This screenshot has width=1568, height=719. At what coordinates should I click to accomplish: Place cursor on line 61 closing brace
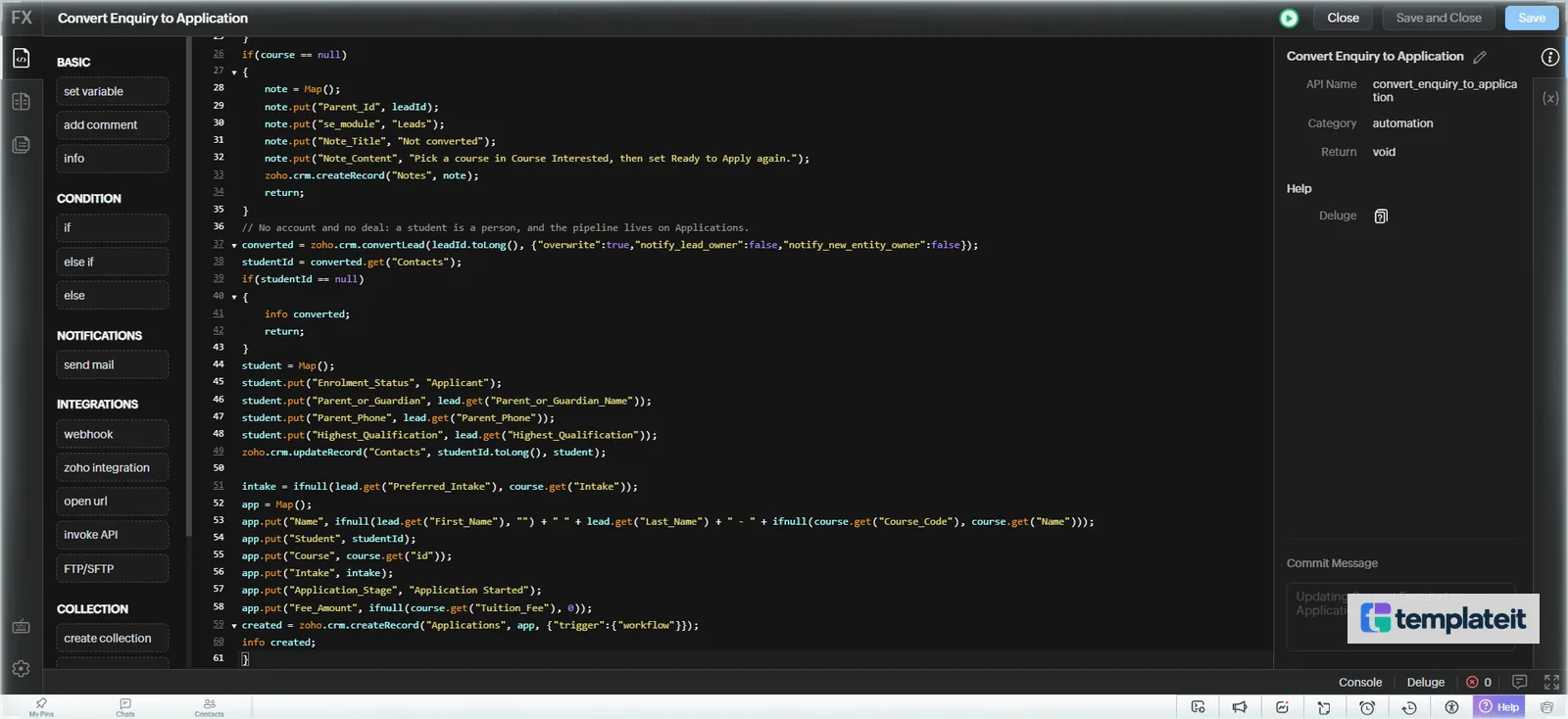(x=245, y=659)
